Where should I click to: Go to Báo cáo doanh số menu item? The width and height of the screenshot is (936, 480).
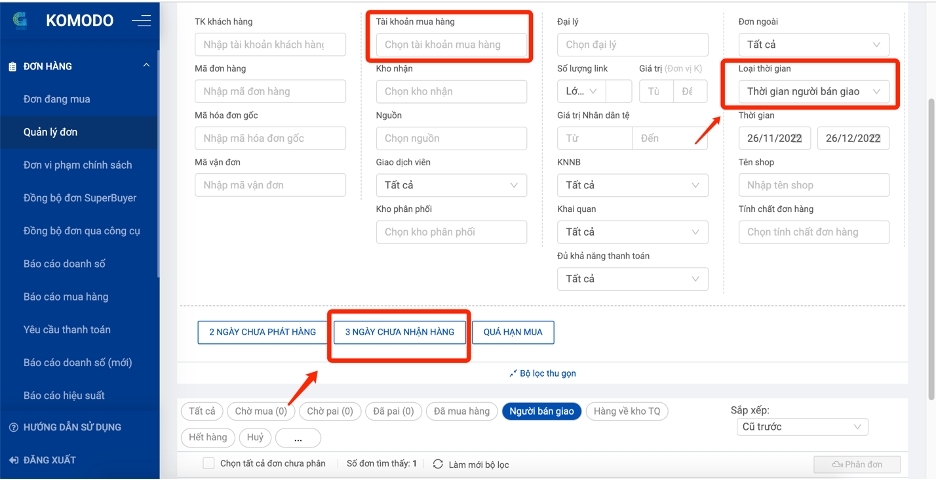[64, 264]
